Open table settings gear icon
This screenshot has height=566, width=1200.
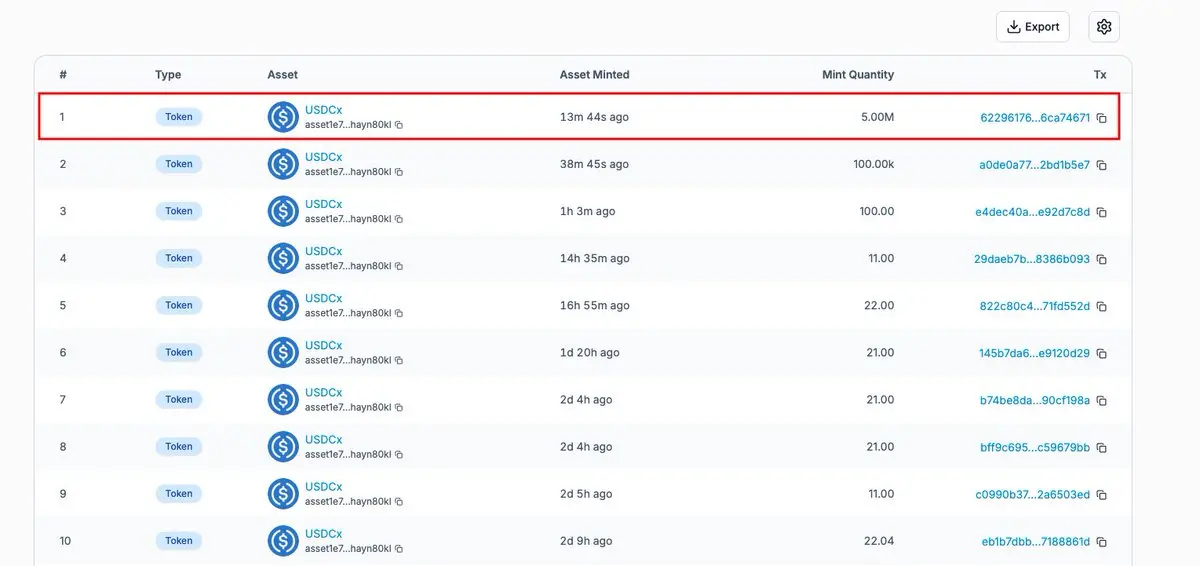point(1104,27)
